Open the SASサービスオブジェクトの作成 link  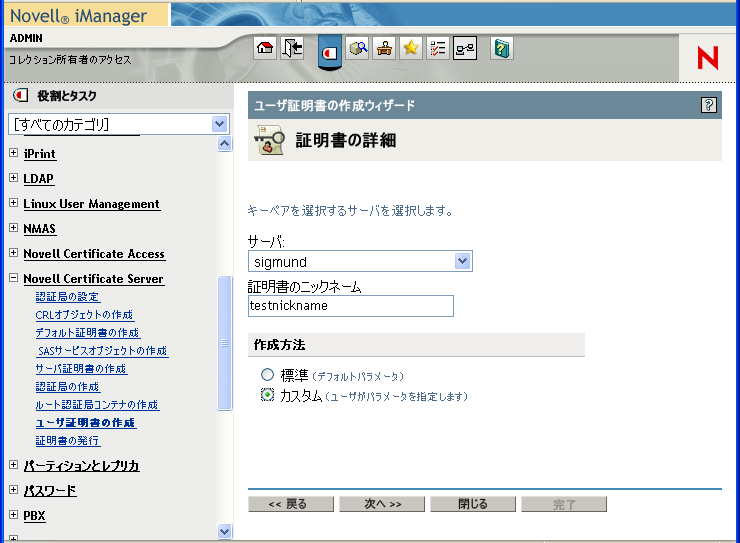(x=102, y=351)
